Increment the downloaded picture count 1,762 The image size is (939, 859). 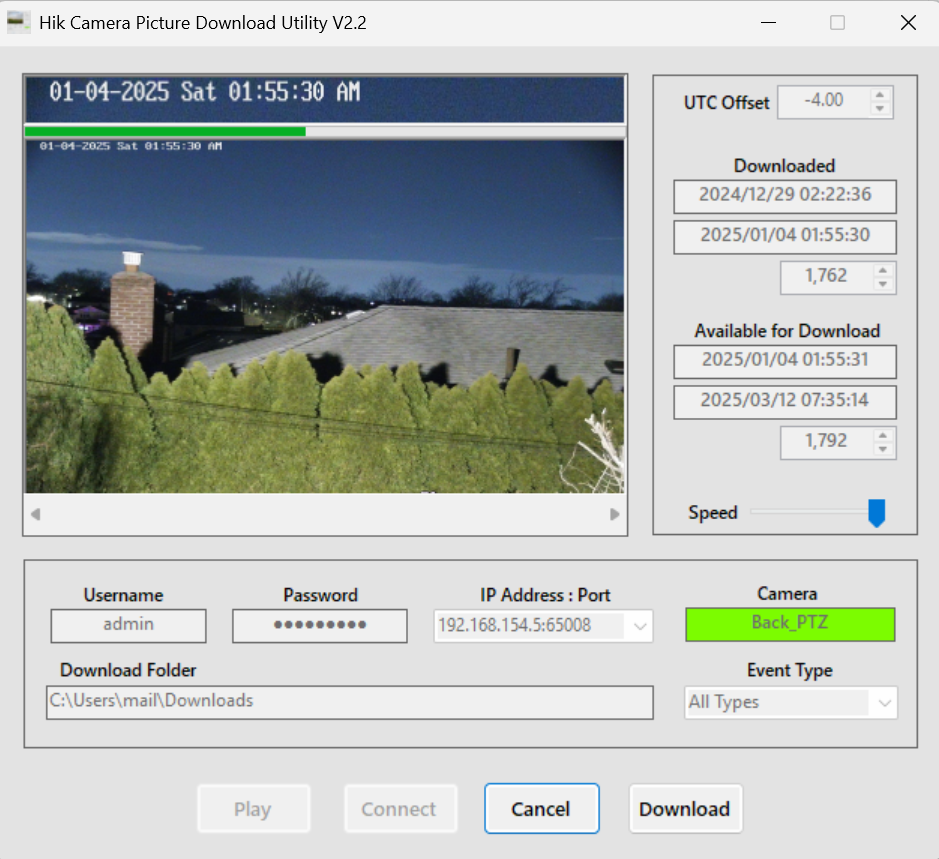click(884, 272)
